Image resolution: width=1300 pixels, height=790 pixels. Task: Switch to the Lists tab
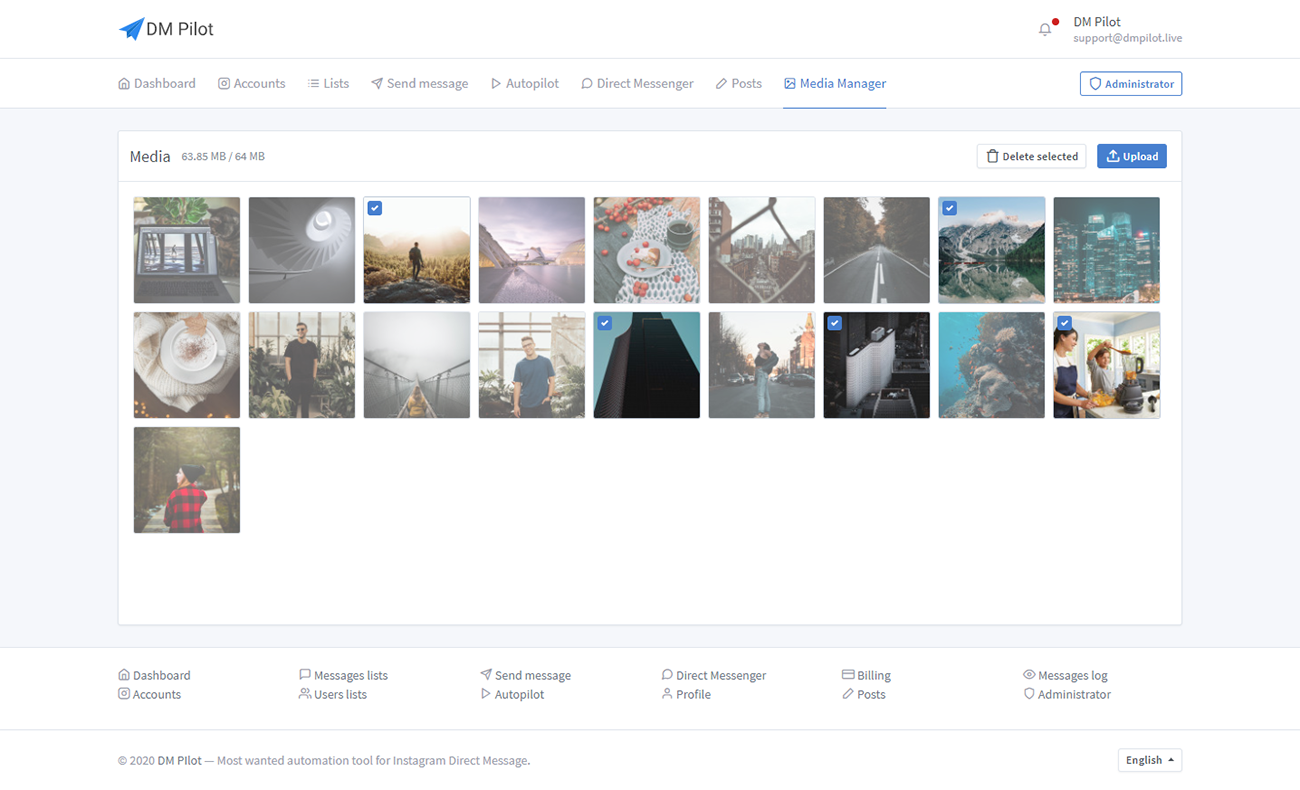click(x=328, y=84)
